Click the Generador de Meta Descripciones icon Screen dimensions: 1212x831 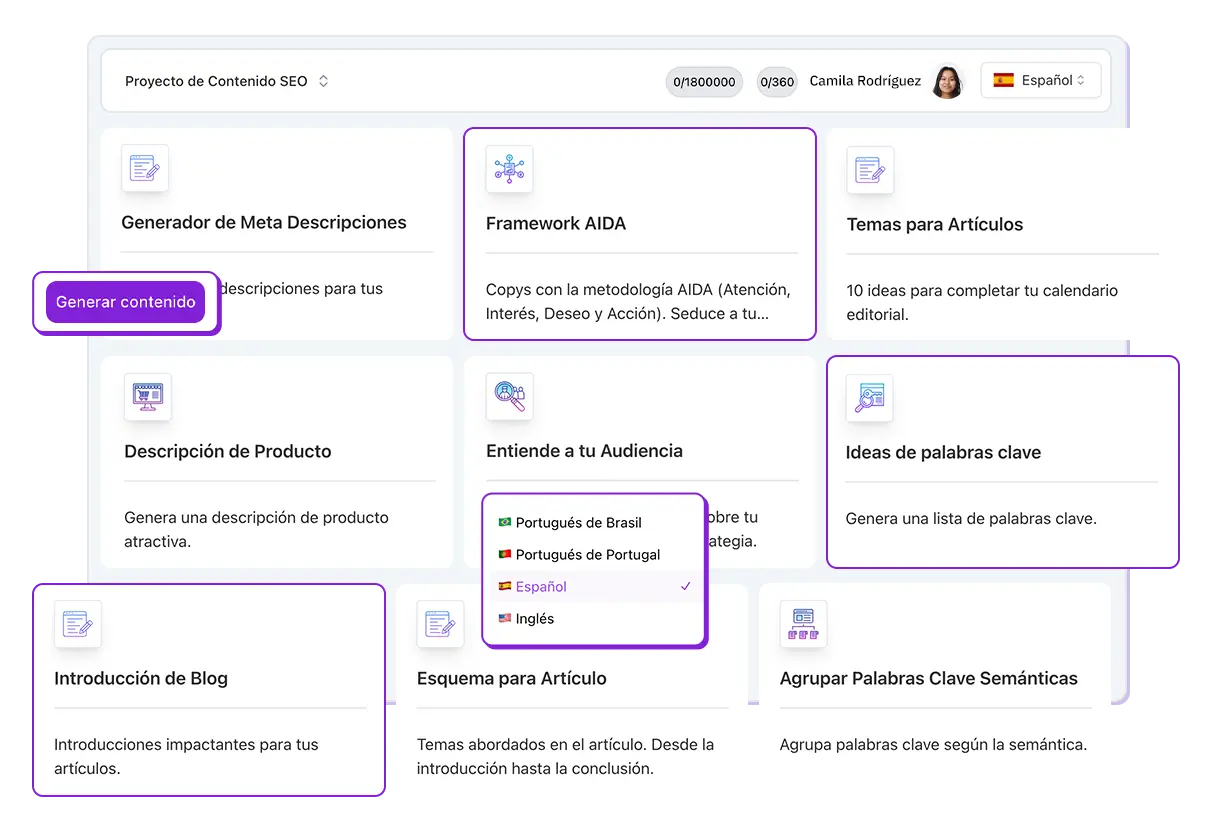tap(145, 168)
